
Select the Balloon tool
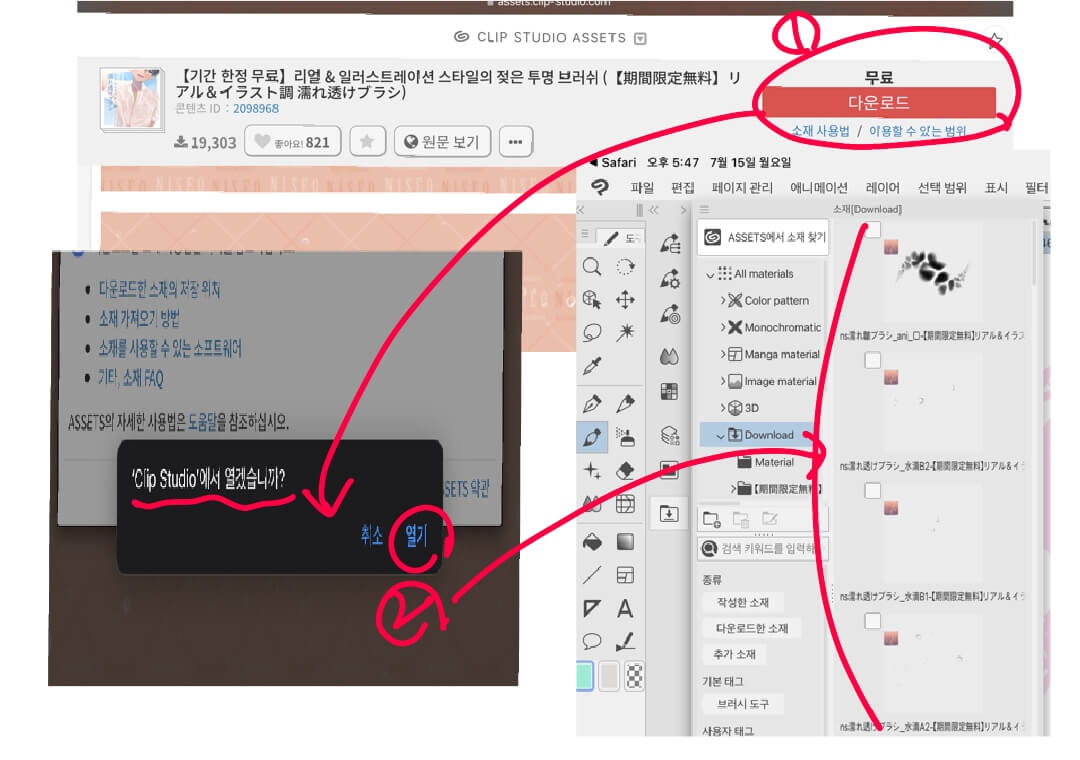pyautogui.click(x=592, y=641)
